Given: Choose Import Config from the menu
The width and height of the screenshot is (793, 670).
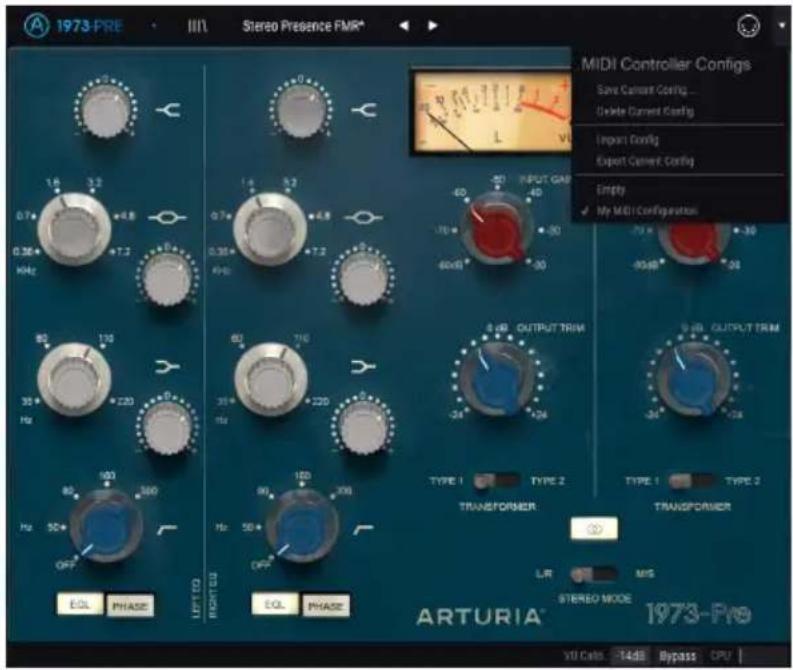Looking at the screenshot, I should point(627,140).
